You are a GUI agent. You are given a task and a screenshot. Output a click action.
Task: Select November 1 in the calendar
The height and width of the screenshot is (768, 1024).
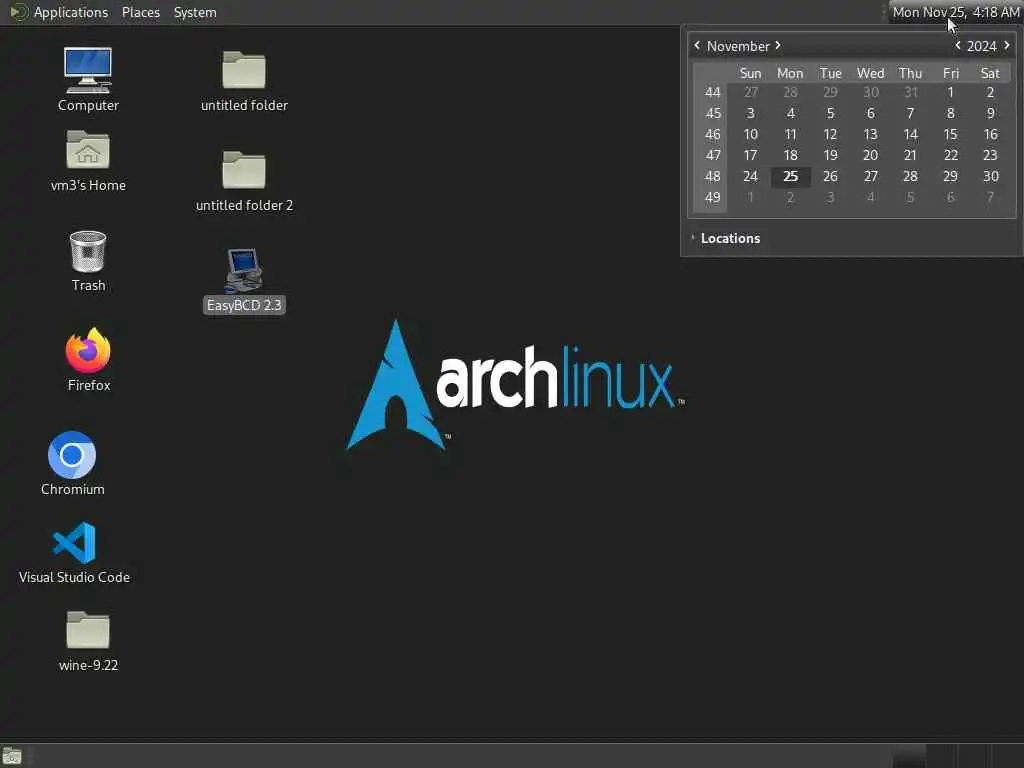coord(950,93)
